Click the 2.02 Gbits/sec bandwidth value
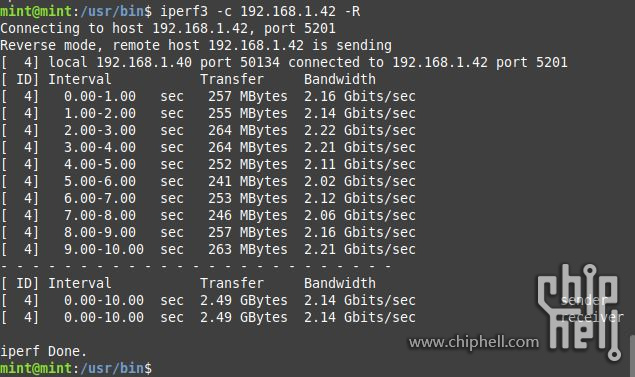Screen dimensions: 635x377 pos(360,181)
